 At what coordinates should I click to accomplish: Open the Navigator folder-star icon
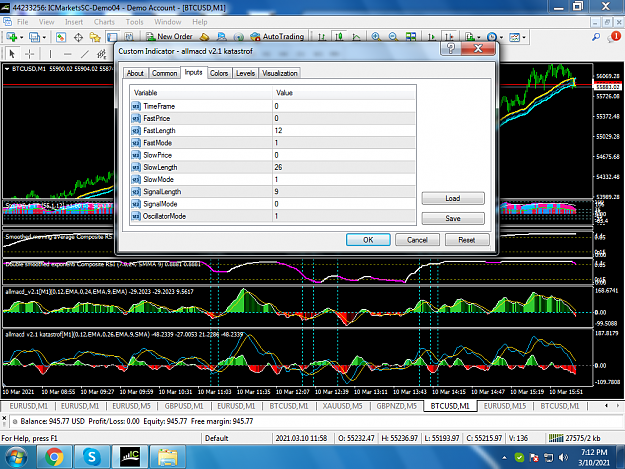pos(95,37)
